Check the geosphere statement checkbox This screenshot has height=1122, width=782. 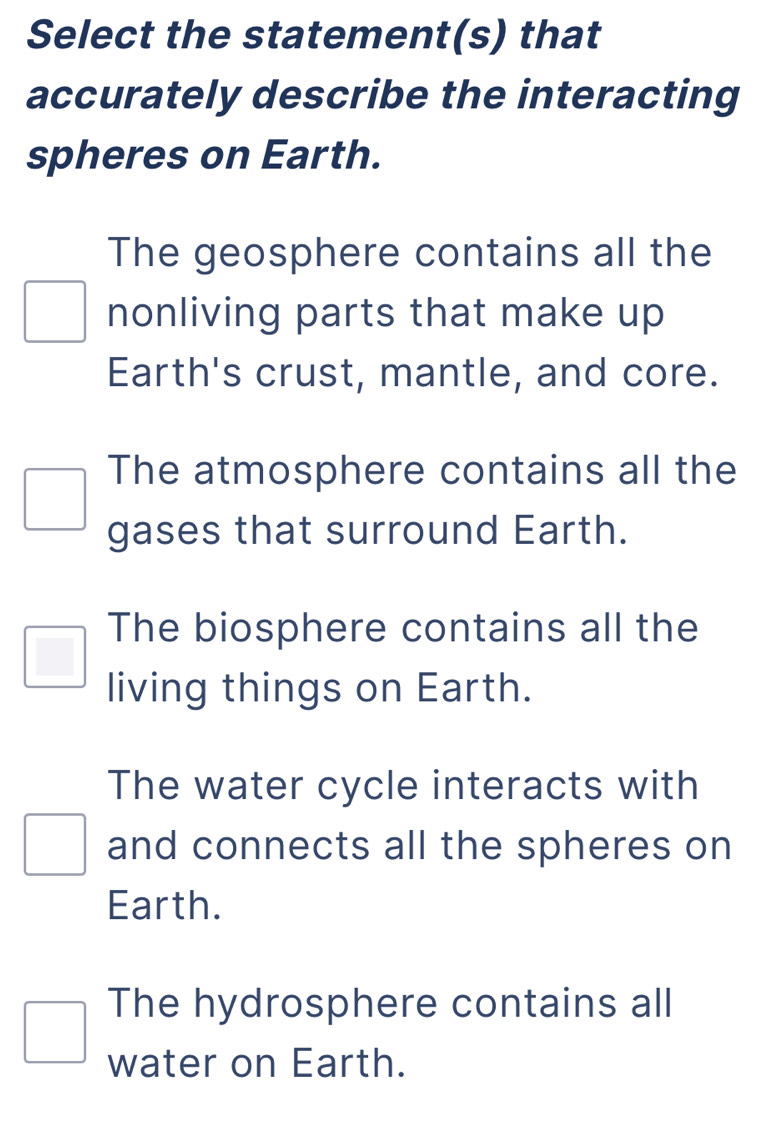(55, 312)
